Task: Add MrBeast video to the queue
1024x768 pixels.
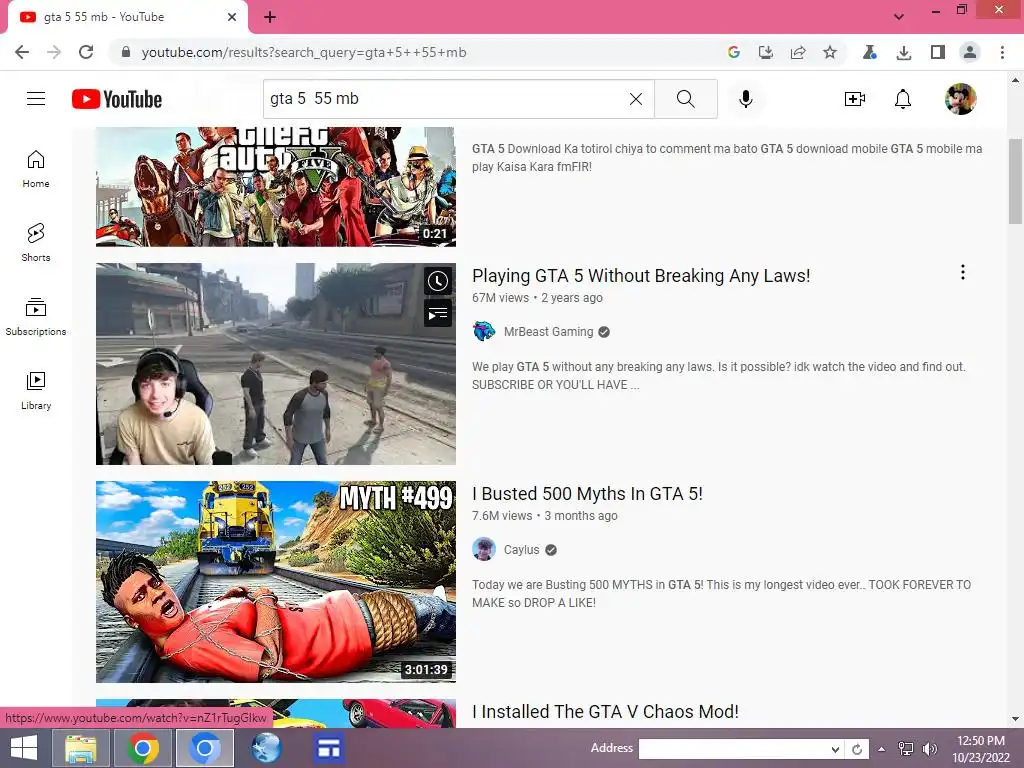Action: tap(438, 314)
